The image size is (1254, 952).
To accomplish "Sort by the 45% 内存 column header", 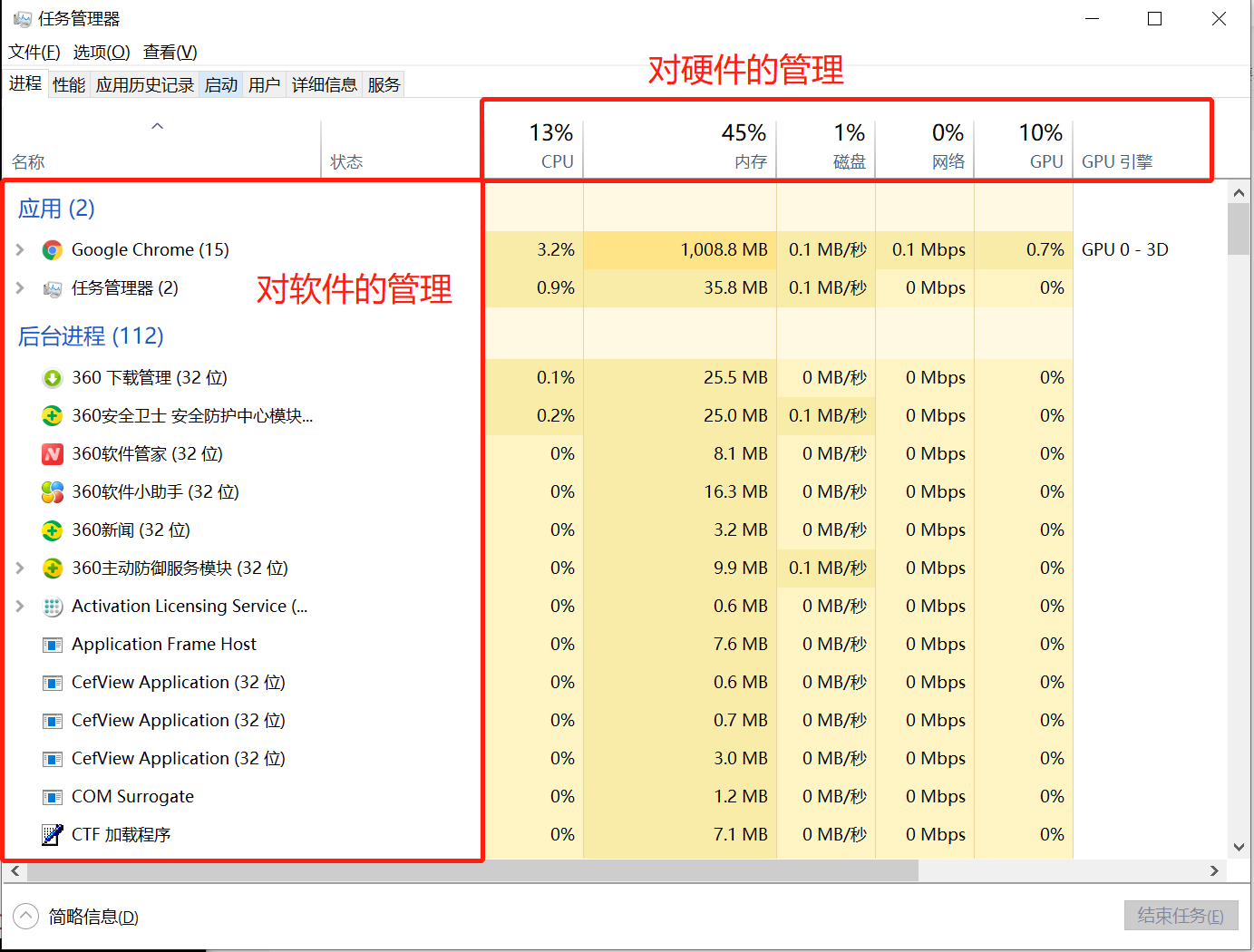I will [x=680, y=147].
